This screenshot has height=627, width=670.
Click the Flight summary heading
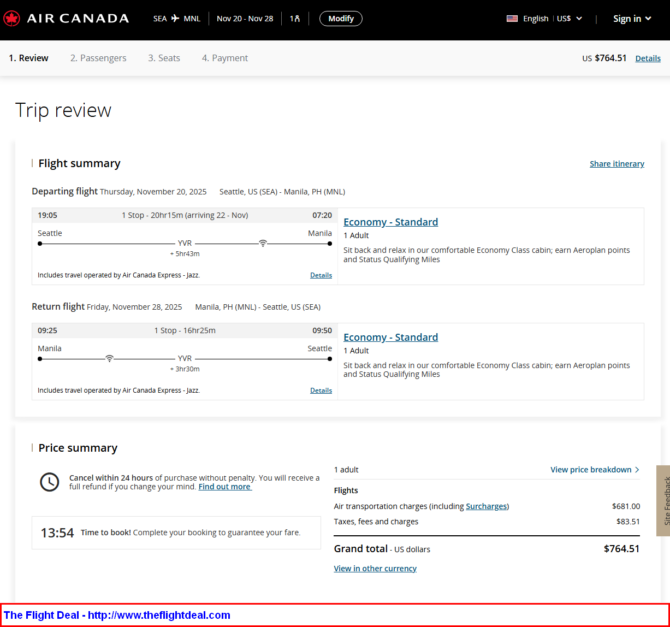tap(79, 163)
